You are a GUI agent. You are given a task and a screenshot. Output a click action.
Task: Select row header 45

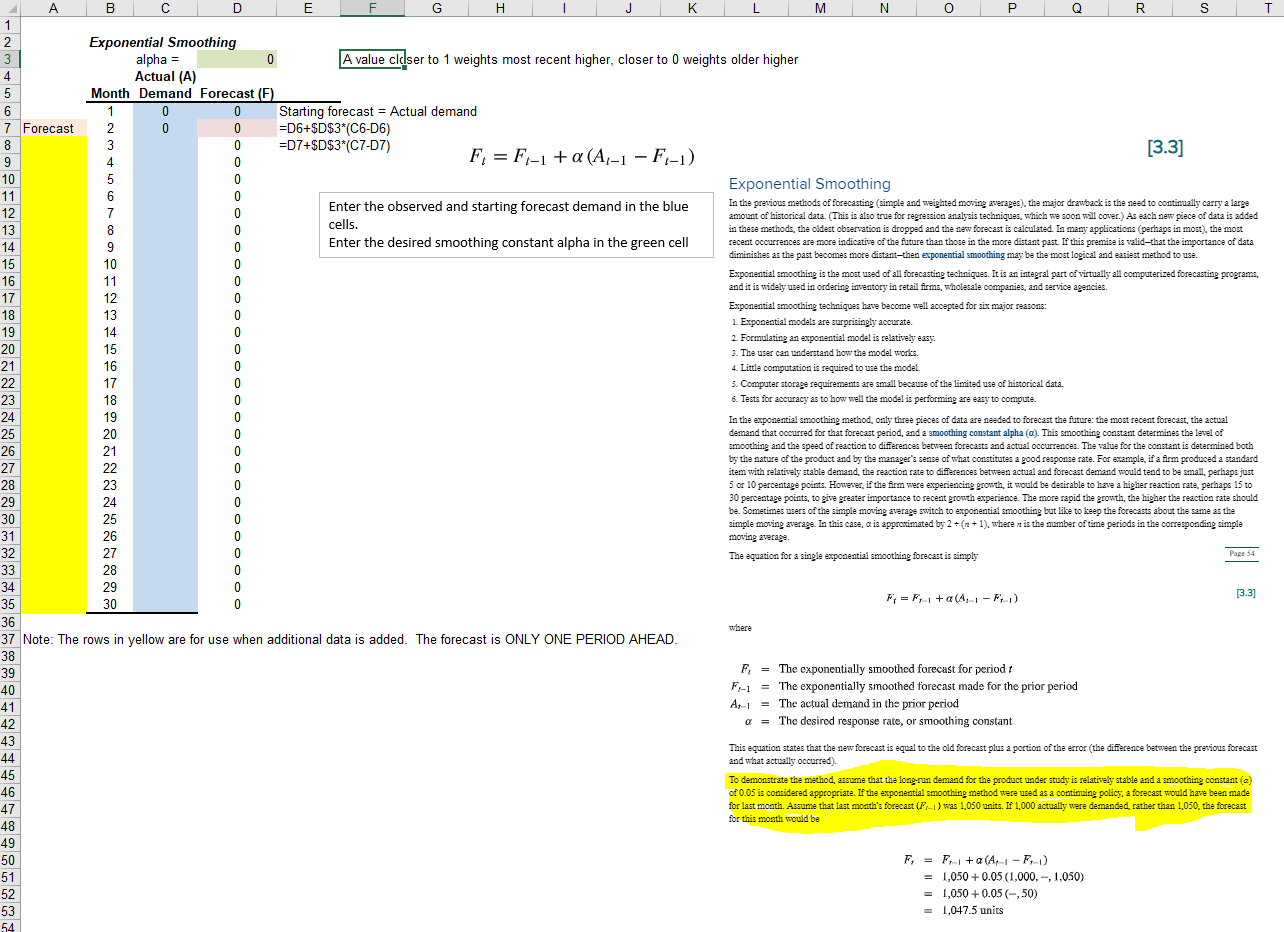click(x=10, y=775)
